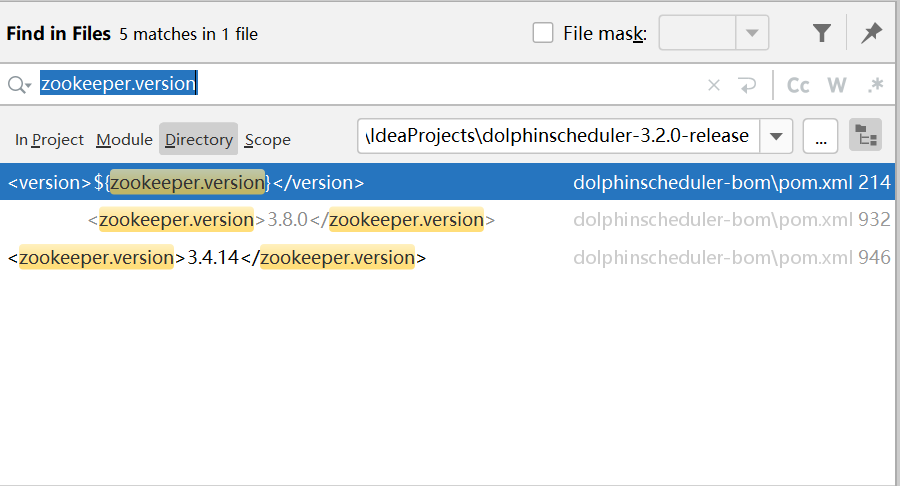Open the search filter funnel options
The width and height of the screenshot is (900, 486).
coord(821,33)
